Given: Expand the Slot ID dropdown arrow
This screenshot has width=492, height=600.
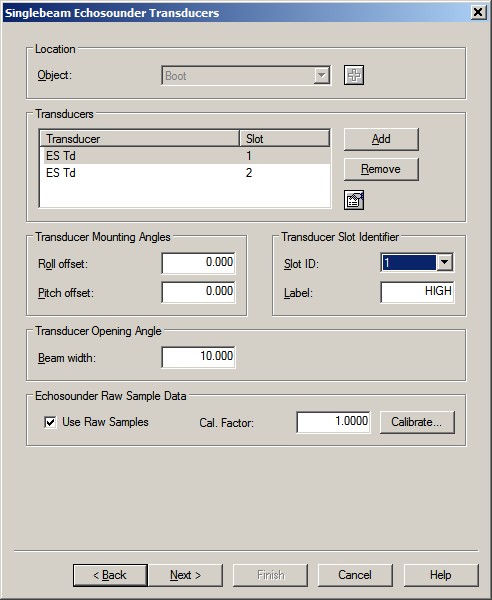Looking at the screenshot, I should tap(445, 262).
